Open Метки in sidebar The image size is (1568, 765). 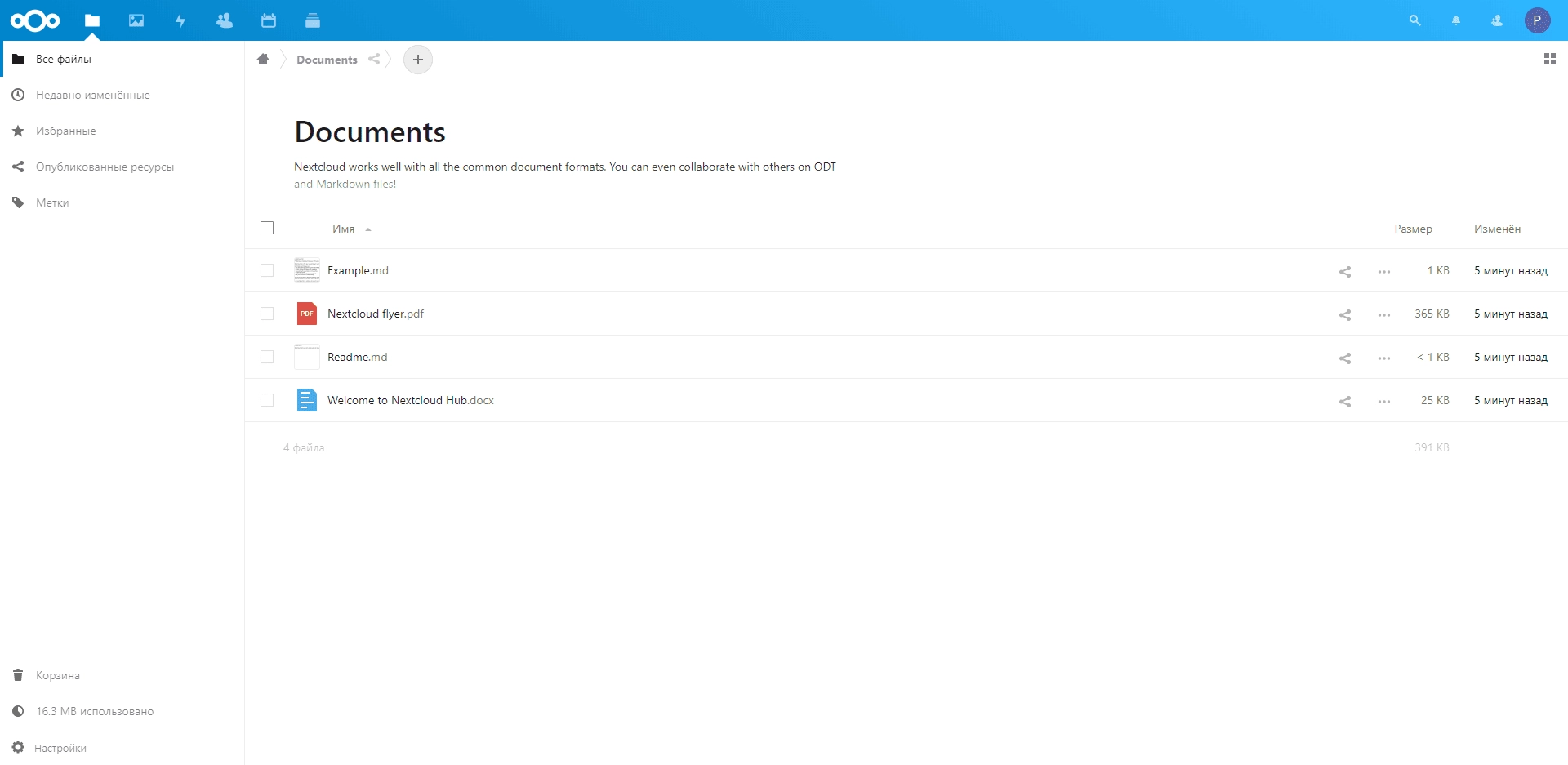pyautogui.click(x=122, y=202)
